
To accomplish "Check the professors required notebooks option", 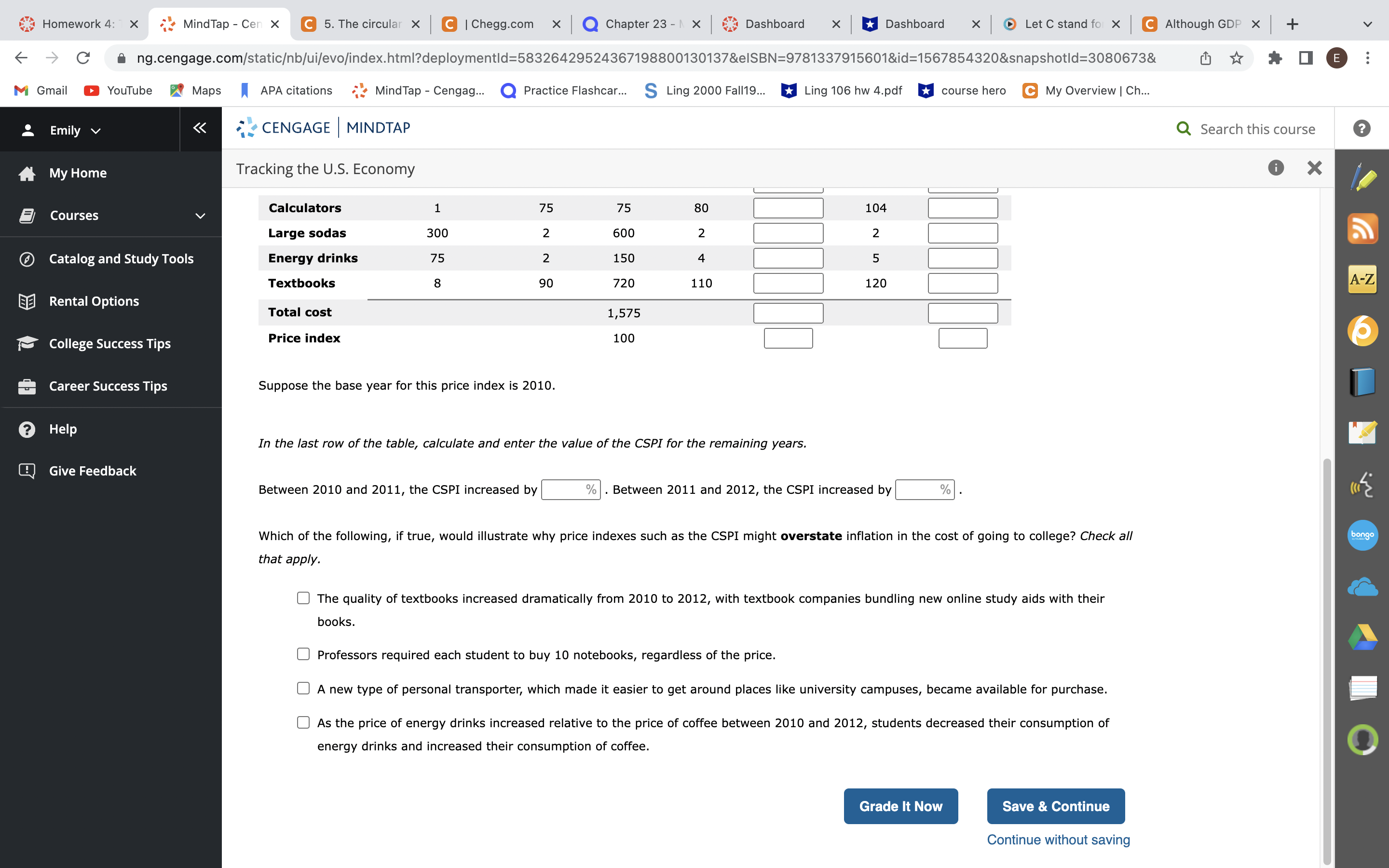I will pyautogui.click(x=303, y=653).
